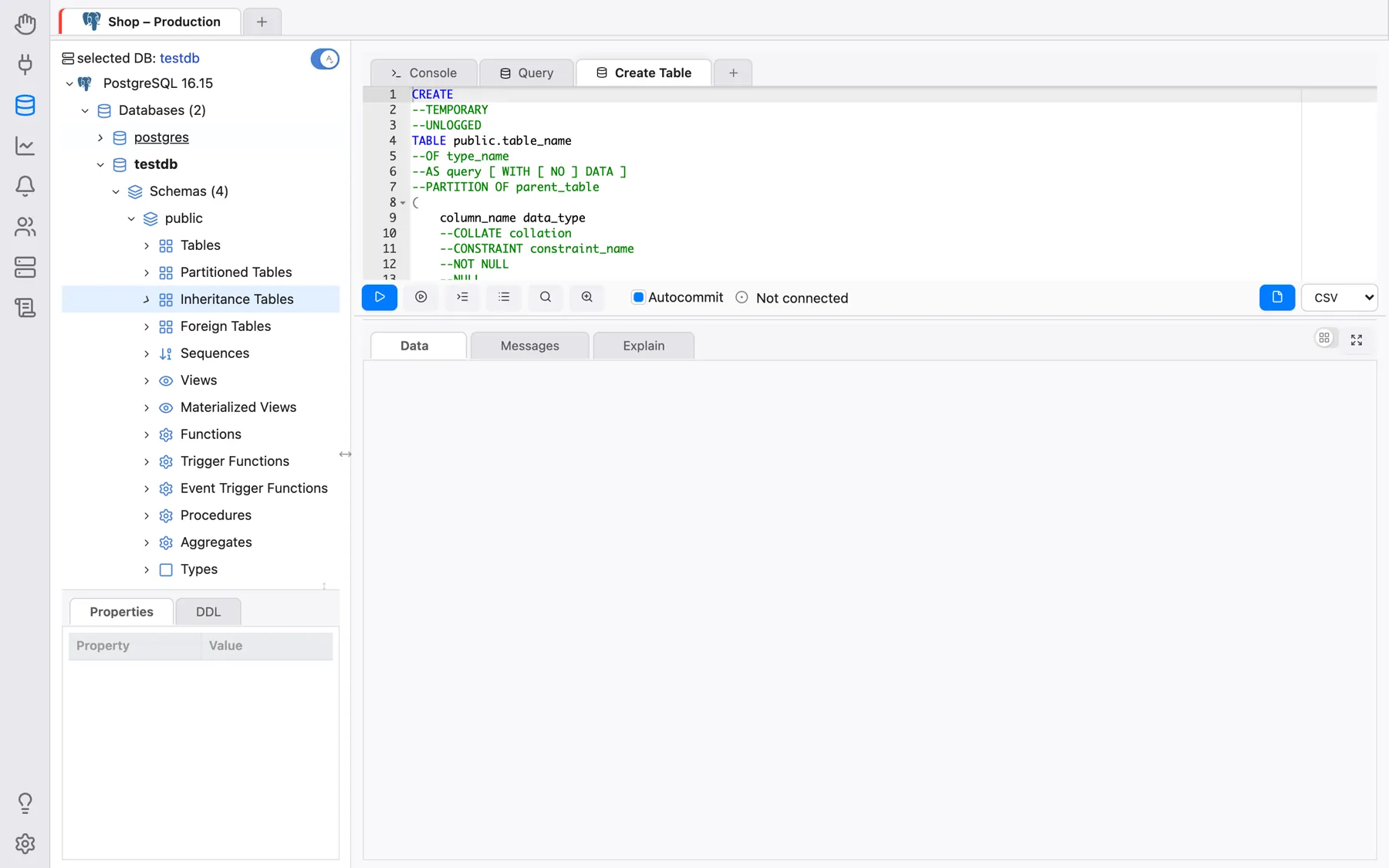Click the zoom-in magnifier icon
This screenshot has width=1389, height=868.
pyautogui.click(x=587, y=297)
